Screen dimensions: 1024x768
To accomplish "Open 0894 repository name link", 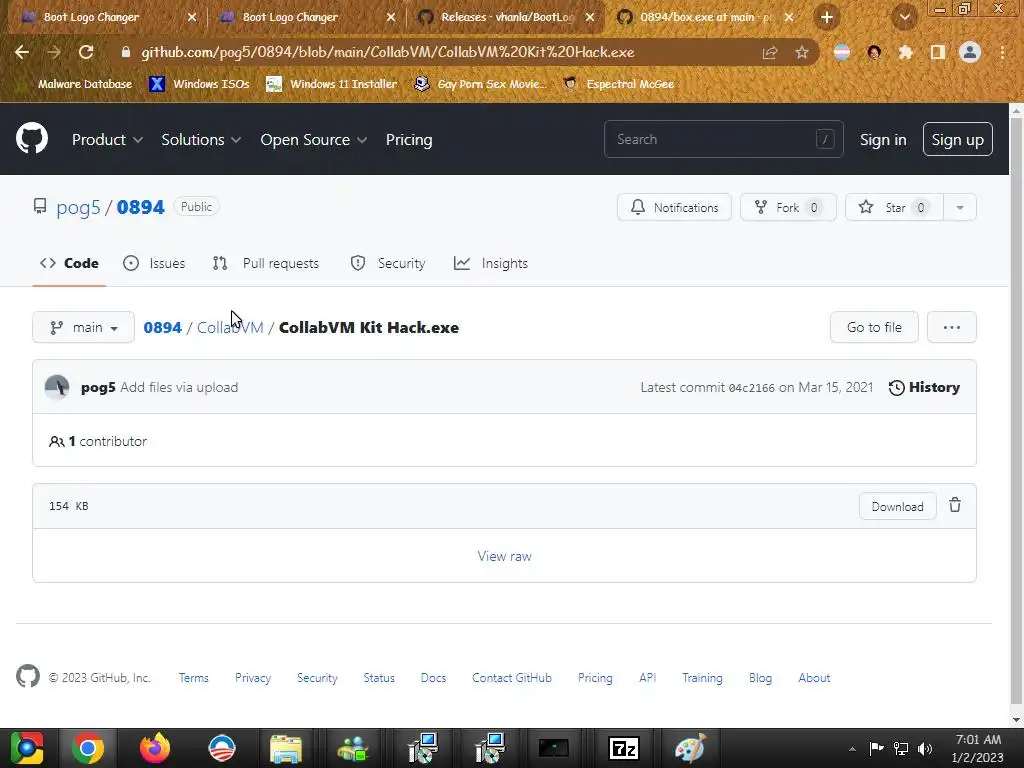I will coord(140,207).
